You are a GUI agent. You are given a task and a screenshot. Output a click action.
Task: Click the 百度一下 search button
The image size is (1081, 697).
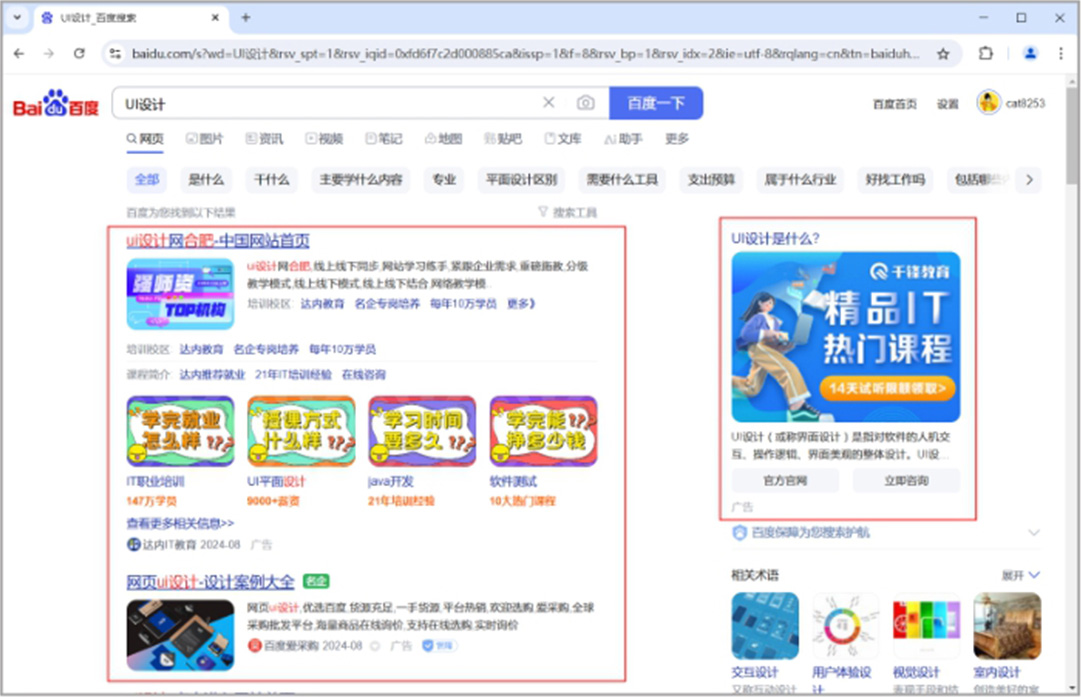click(656, 103)
